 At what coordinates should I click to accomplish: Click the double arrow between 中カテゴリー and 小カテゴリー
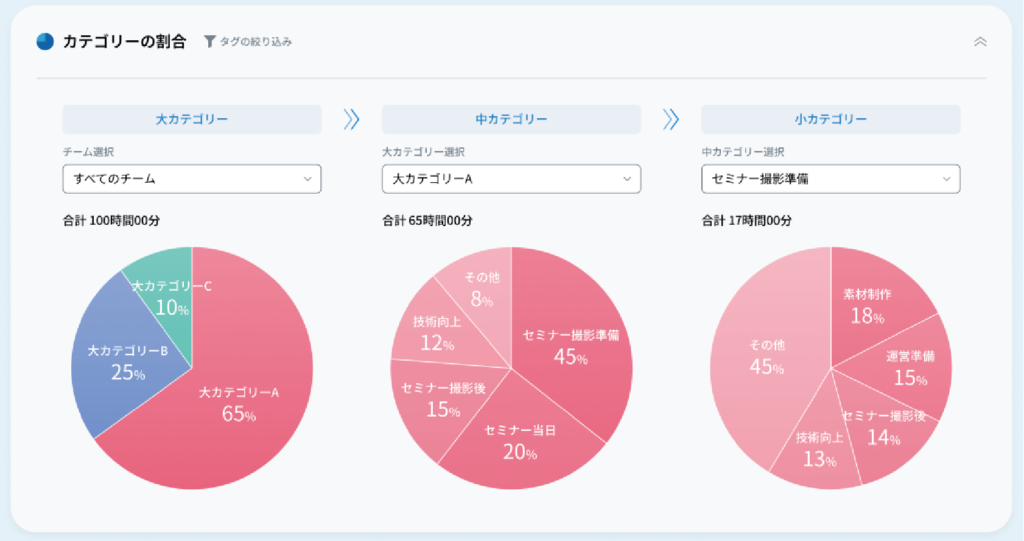(x=671, y=120)
